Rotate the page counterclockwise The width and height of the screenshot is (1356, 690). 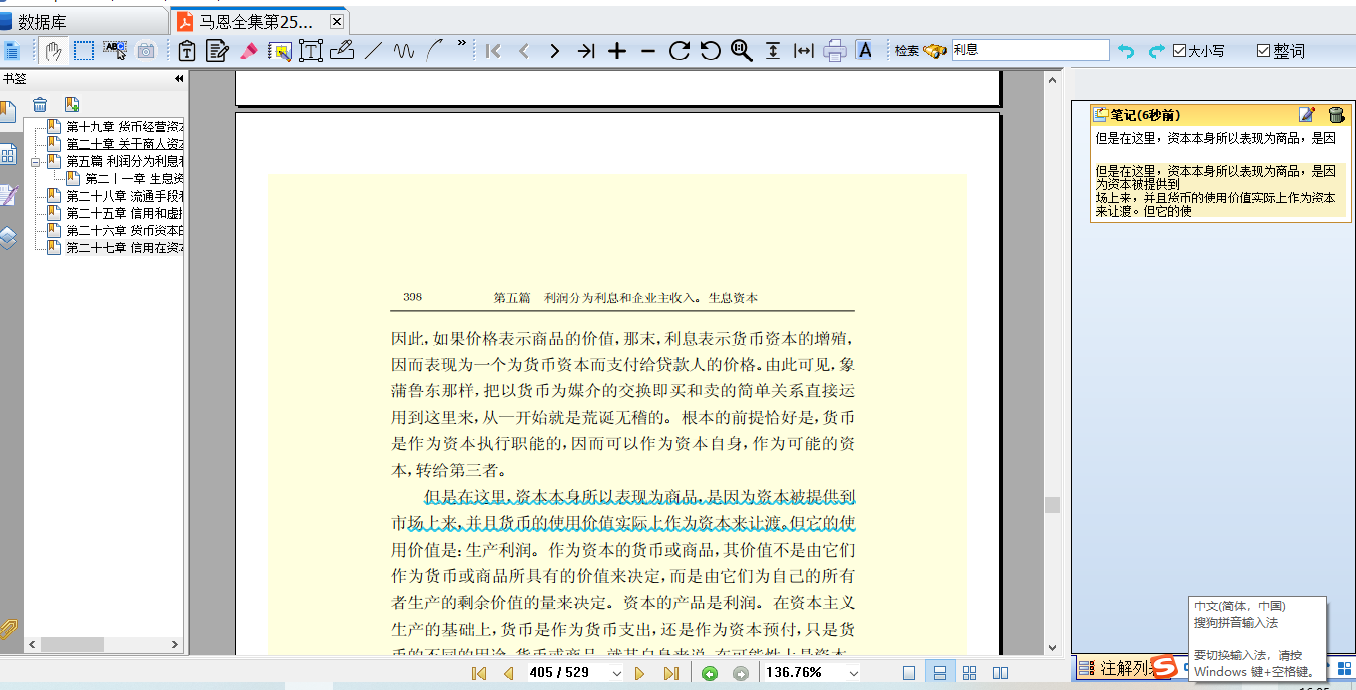pyautogui.click(x=710, y=50)
